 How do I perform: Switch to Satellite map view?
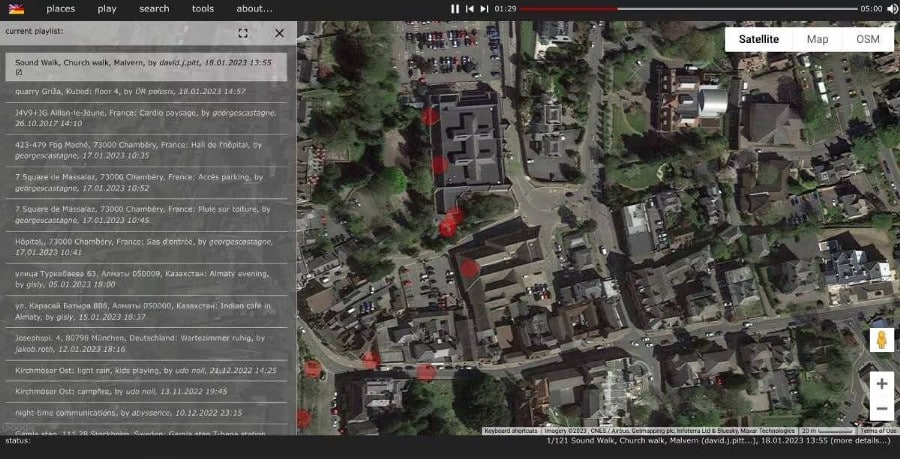(x=759, y=40)
